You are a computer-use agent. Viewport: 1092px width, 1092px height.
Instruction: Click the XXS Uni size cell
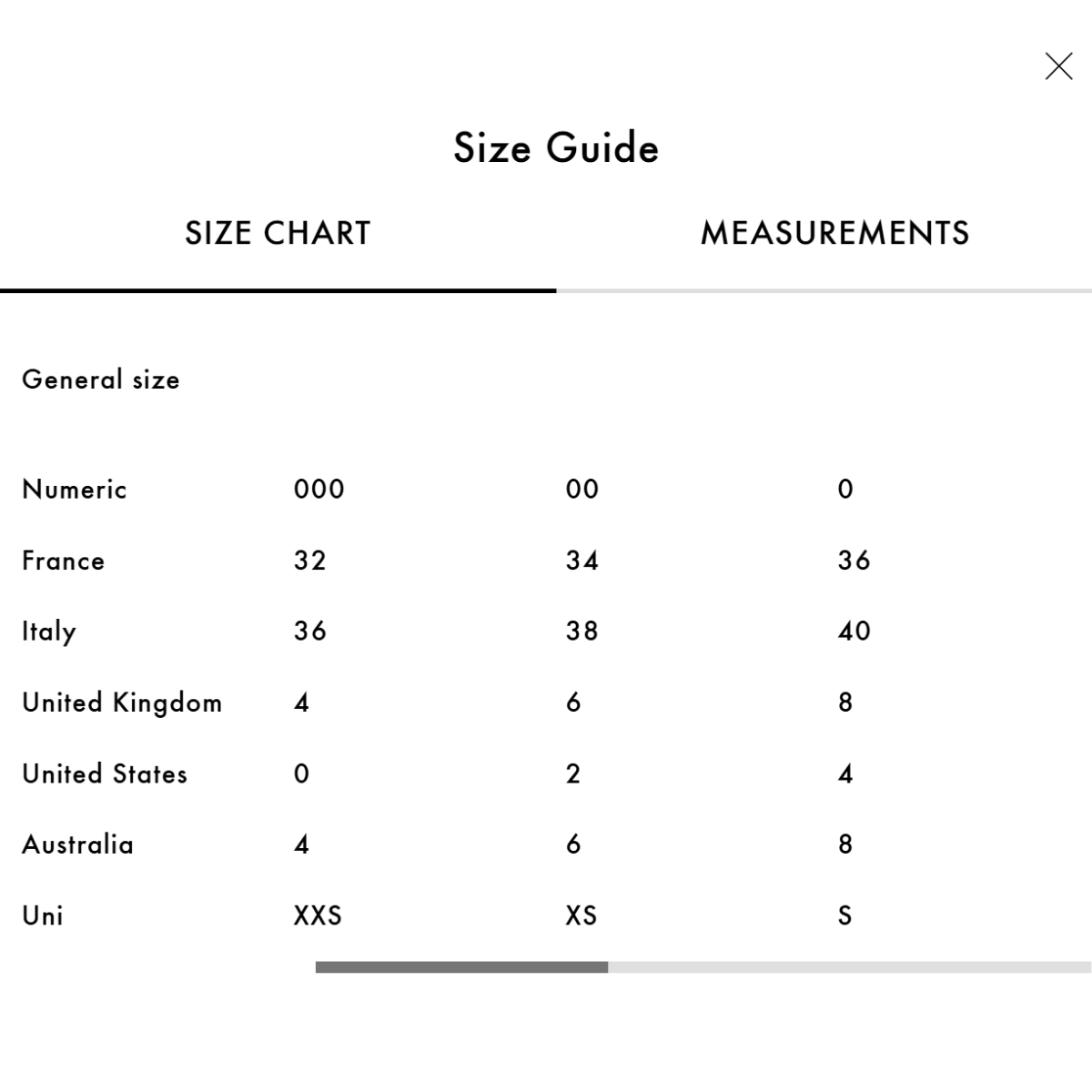pyautogui.click(x=318, y=915)
